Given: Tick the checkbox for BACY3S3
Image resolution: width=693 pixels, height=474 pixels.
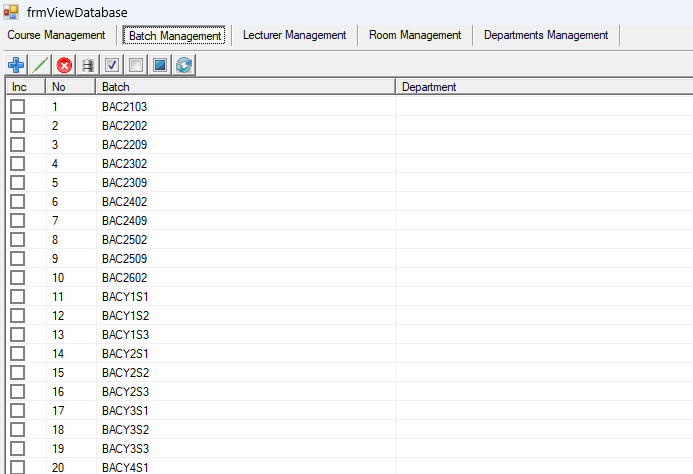Looking at the screenshot, I should coord(18,449).
